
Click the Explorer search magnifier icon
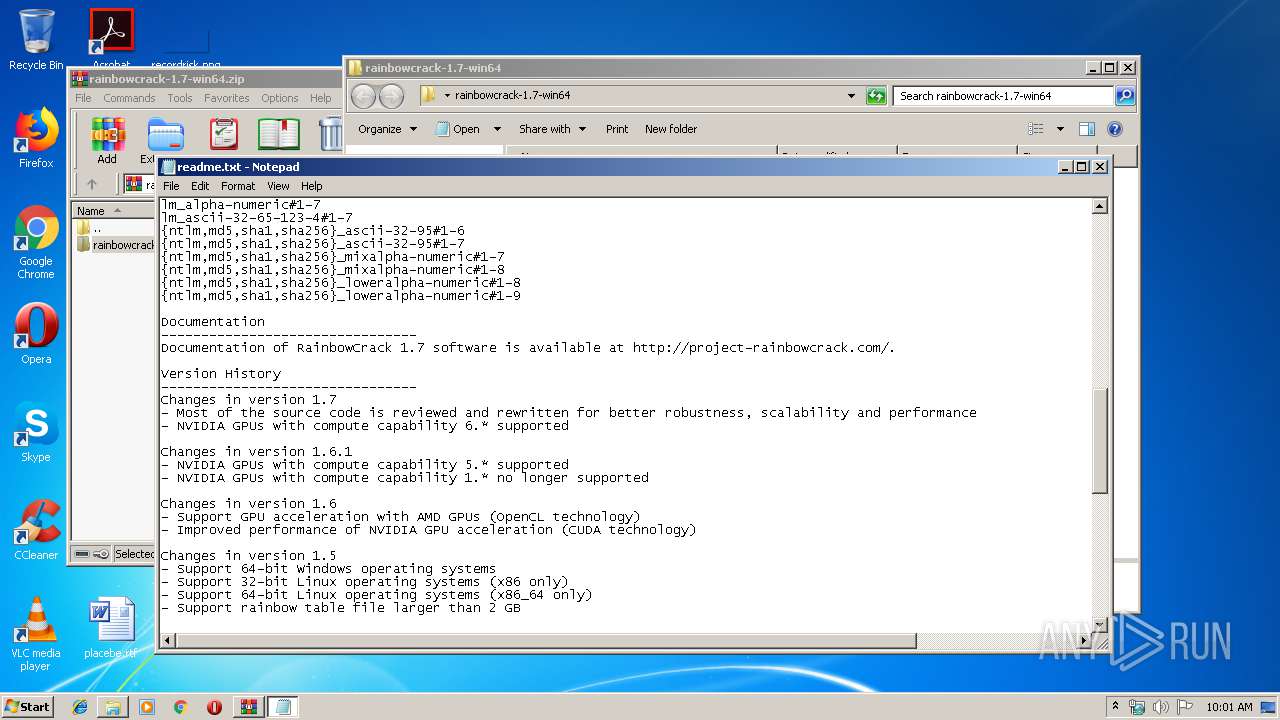pyautogui.click(x=1125, y=96)
